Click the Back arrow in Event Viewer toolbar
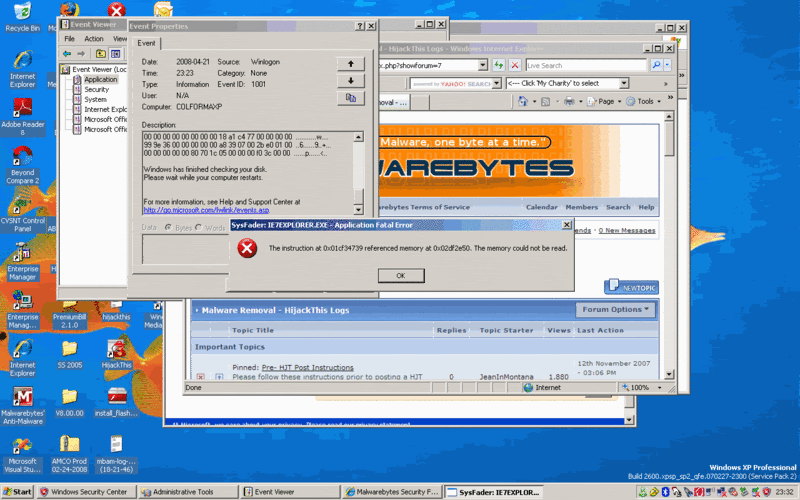This screenshot has height=500, width=800. click(x=67, y=54)
